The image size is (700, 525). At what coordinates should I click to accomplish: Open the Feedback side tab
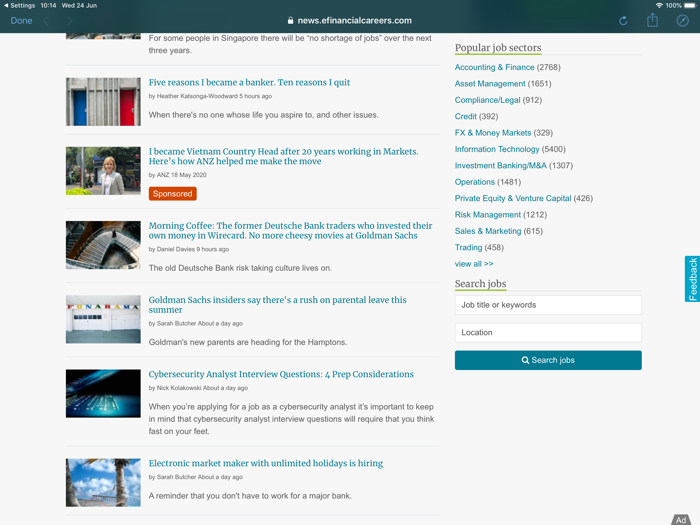[692, 279]
